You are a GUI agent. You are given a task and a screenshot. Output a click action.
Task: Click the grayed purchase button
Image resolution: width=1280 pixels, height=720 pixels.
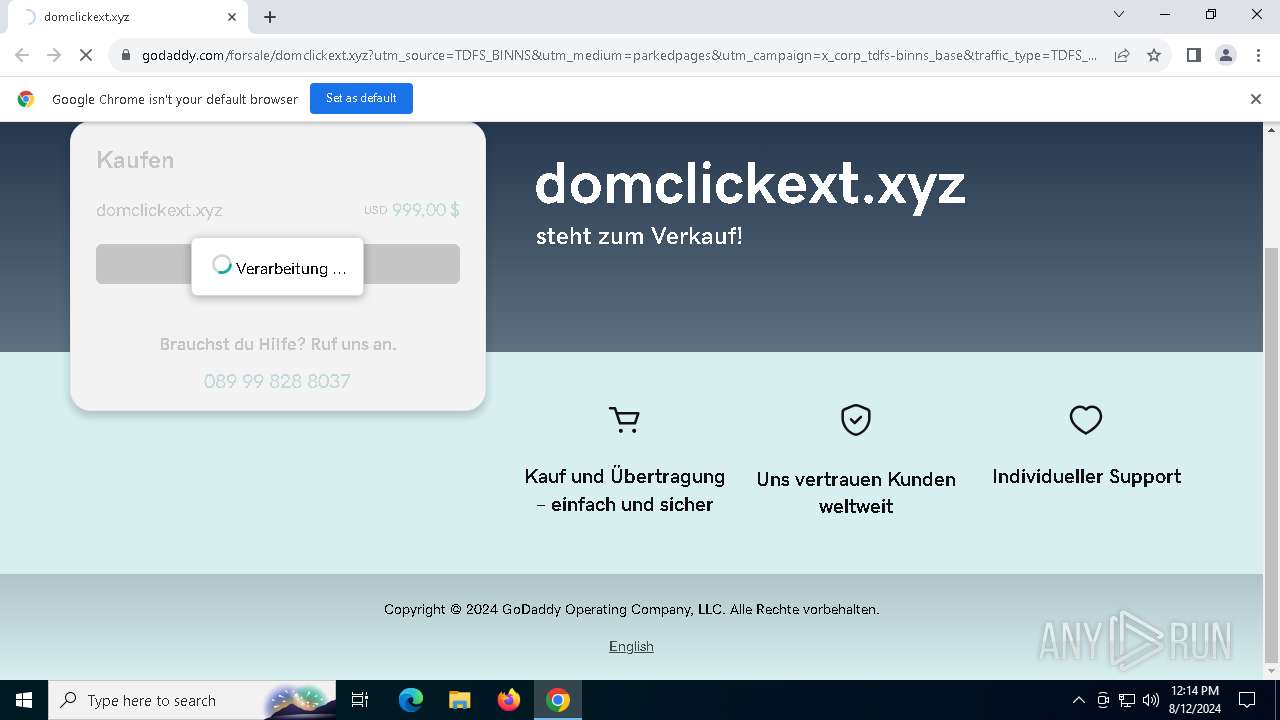278,264
